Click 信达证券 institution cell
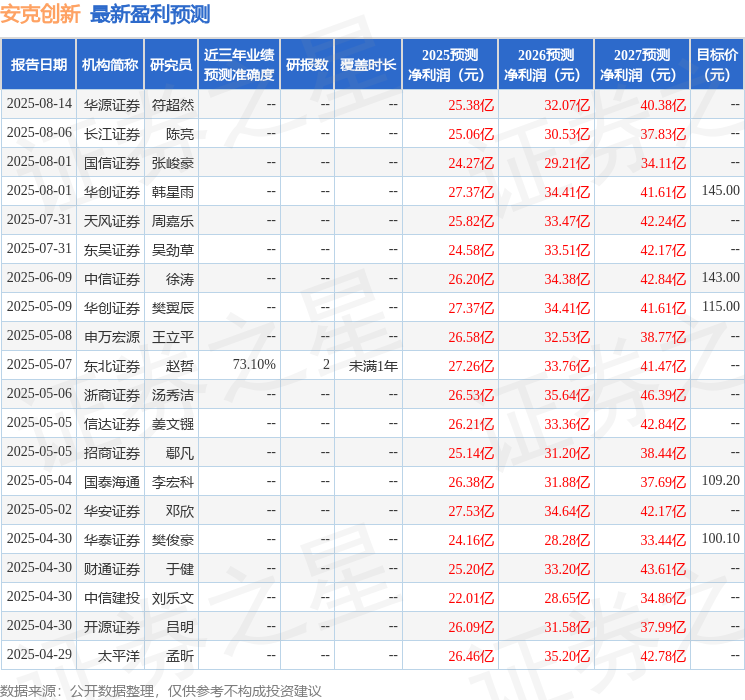The width and height of the screenshot is (745, 700). [112, 424]
